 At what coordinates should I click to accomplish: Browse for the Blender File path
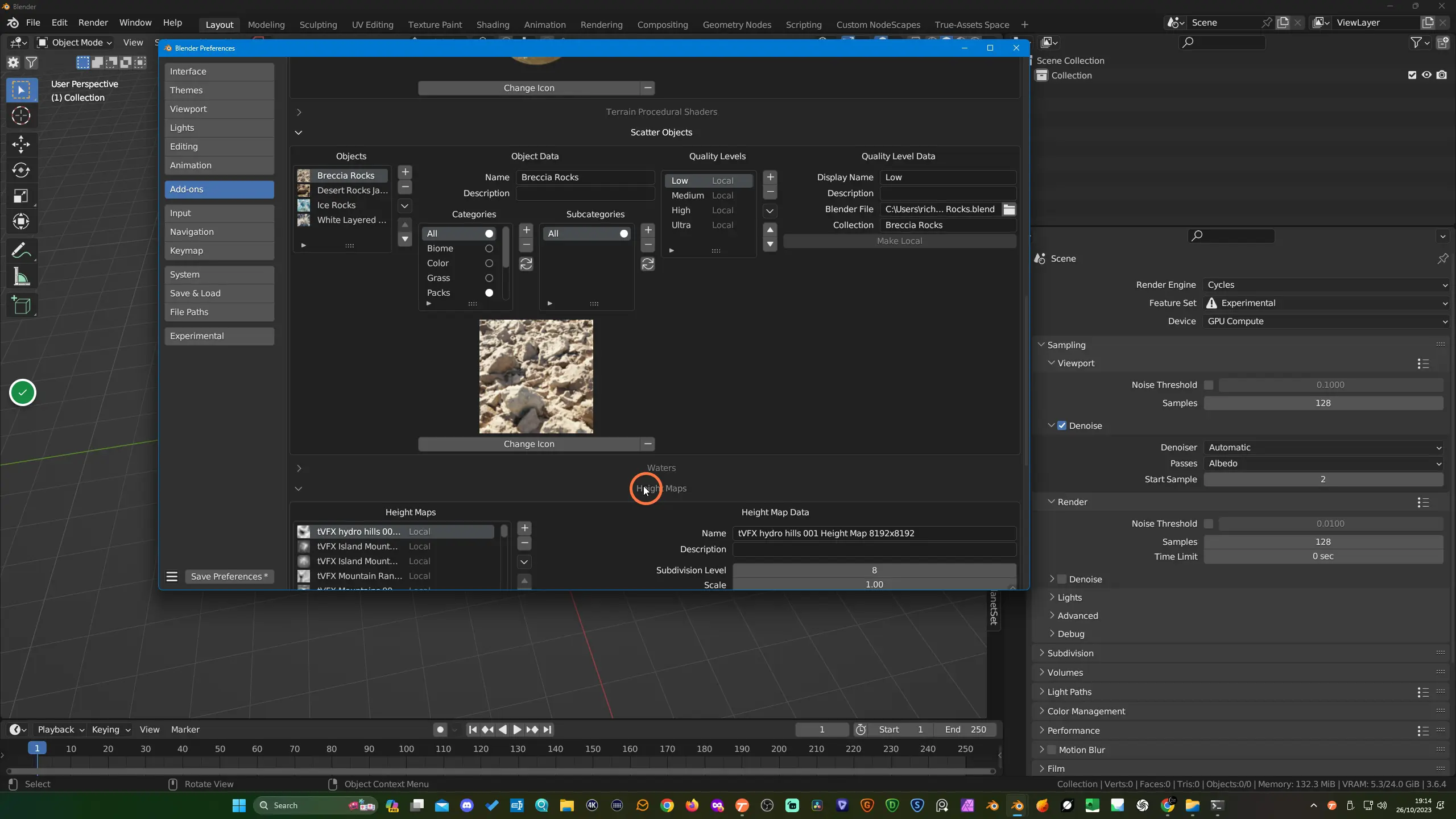[1009, 209]
